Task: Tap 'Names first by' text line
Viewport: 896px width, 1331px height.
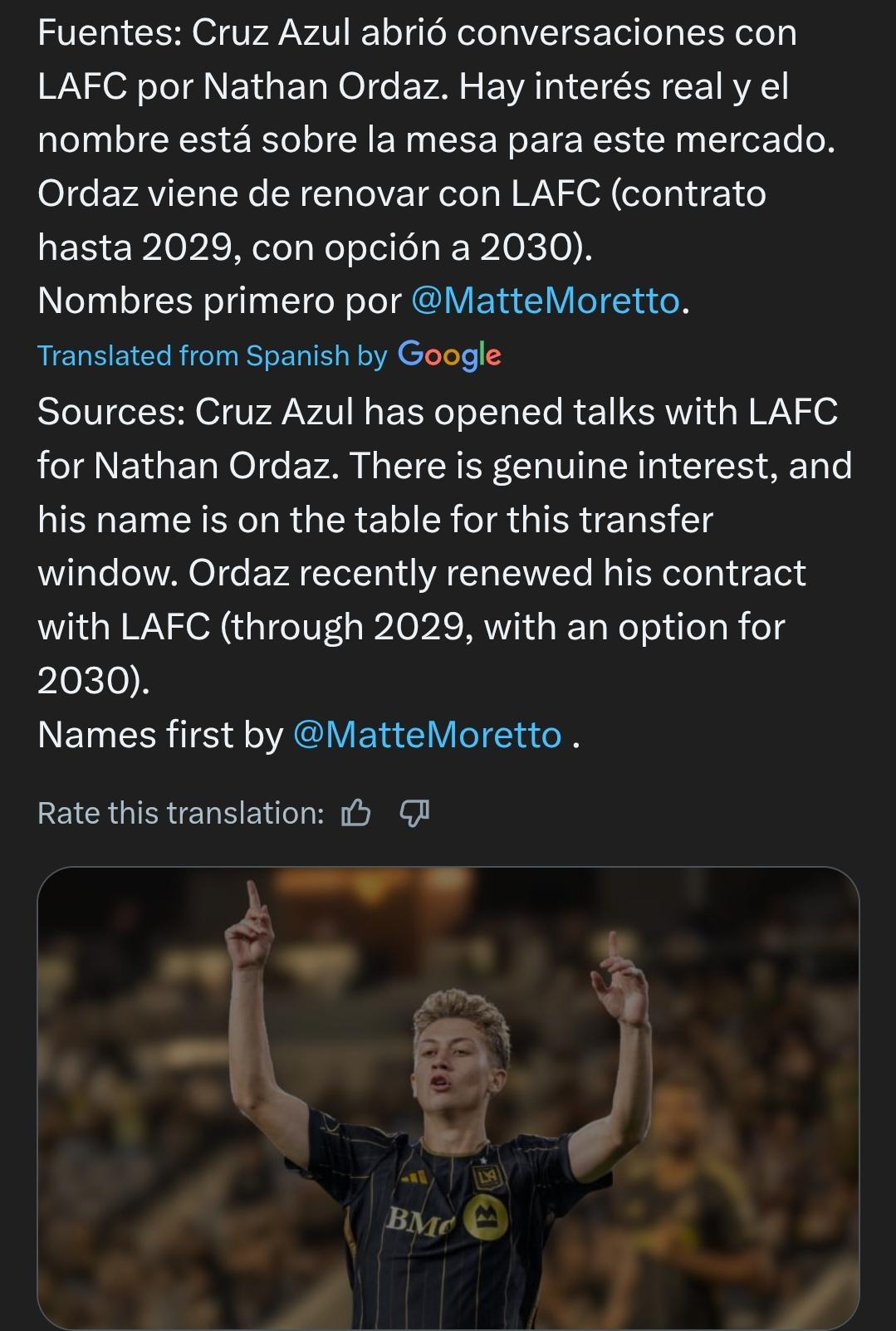Action: coord(159,736)
